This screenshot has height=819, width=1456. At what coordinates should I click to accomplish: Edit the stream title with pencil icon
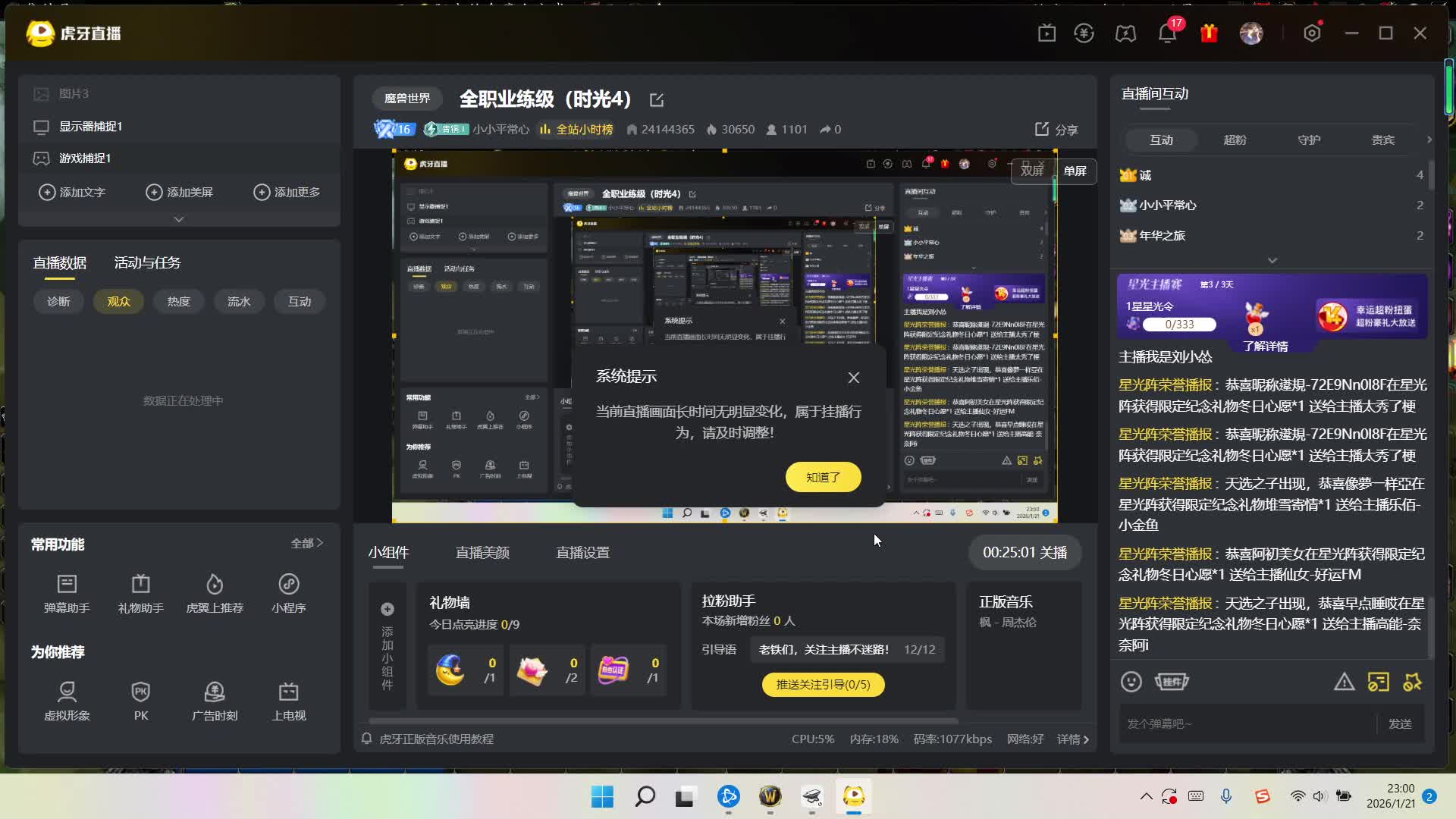657,100
